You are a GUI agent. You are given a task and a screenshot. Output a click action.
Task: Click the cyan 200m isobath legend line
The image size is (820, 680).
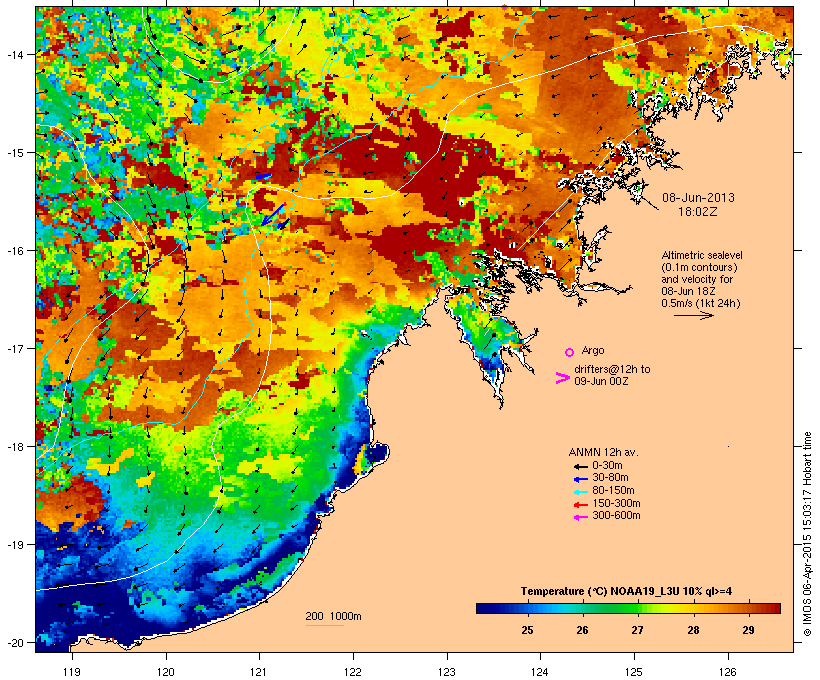[x=325, y=625]
